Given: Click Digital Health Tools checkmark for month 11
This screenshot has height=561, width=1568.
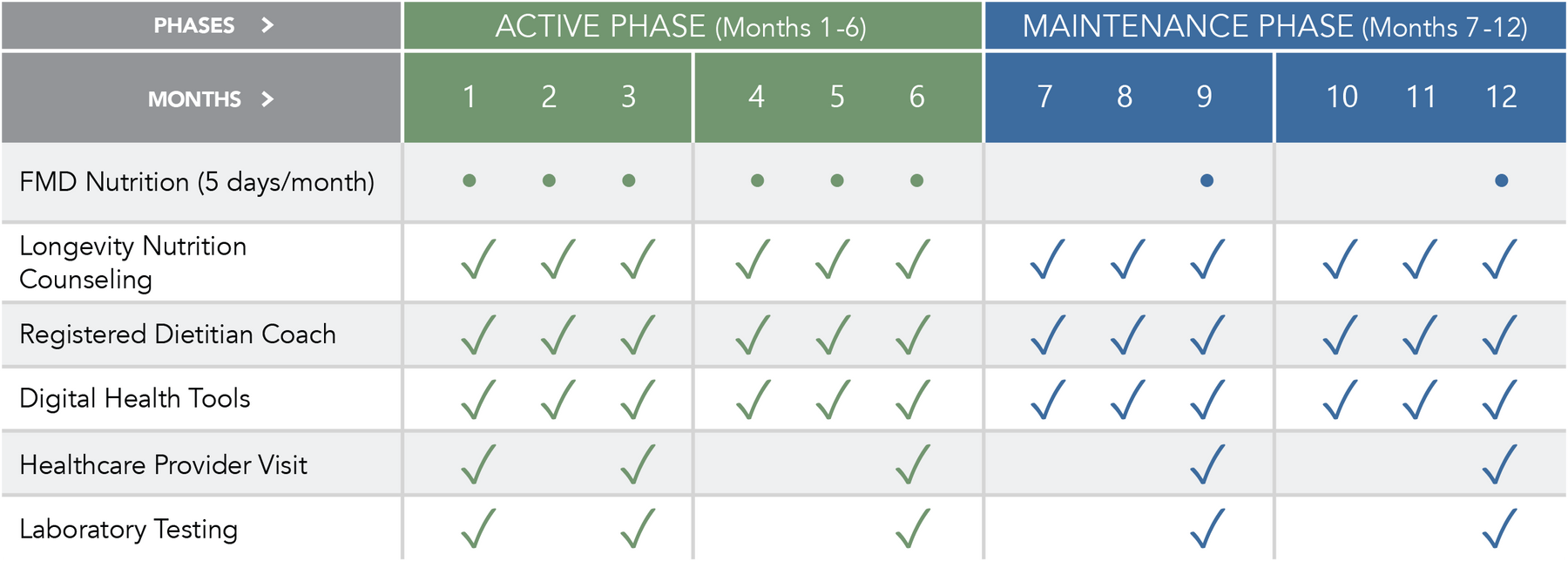Looking at the screenshot, I should [x=1419, y=400].
